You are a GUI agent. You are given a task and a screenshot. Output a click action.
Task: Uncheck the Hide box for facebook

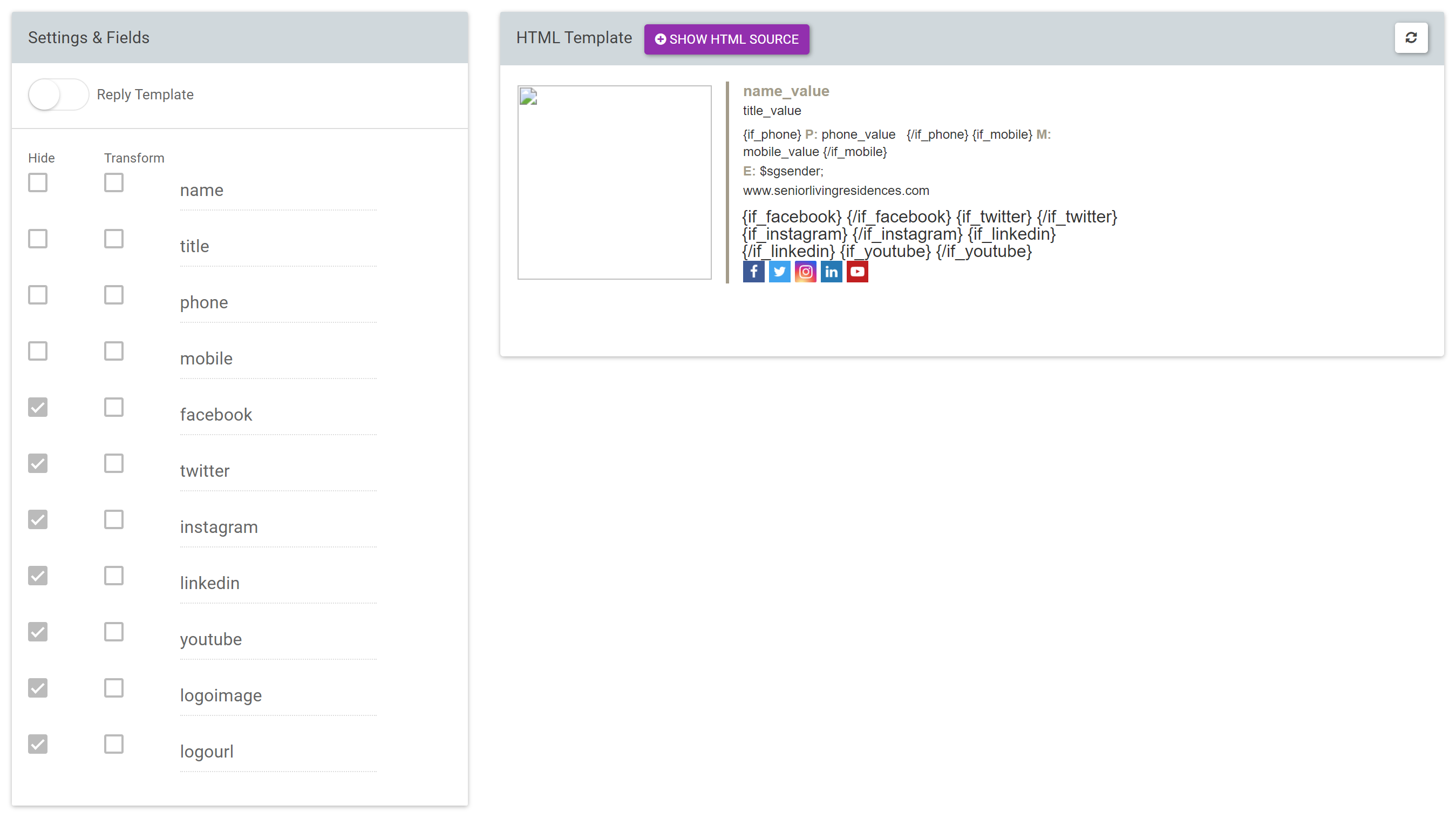click(38, 407)
